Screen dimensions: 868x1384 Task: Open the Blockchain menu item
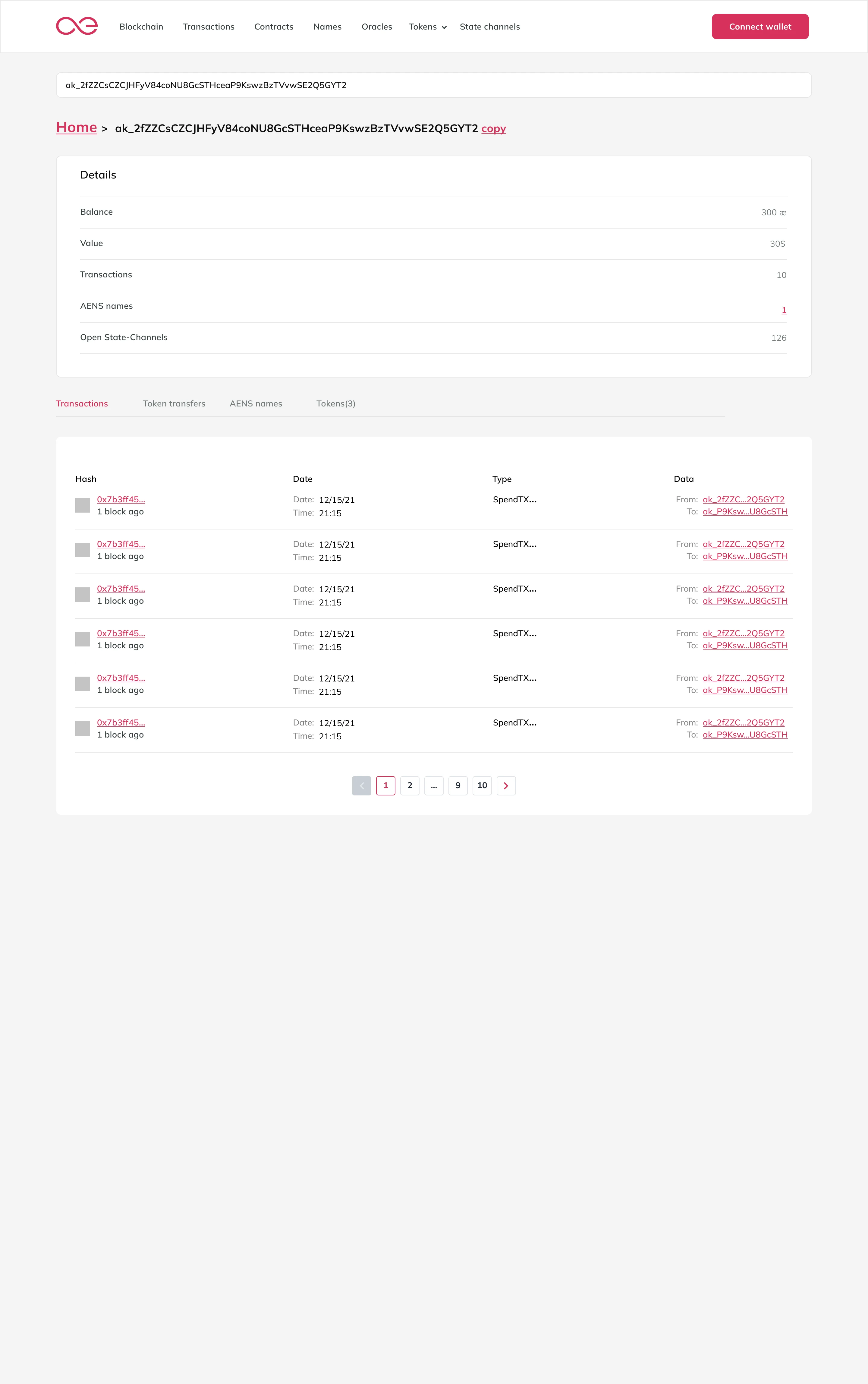141,27
